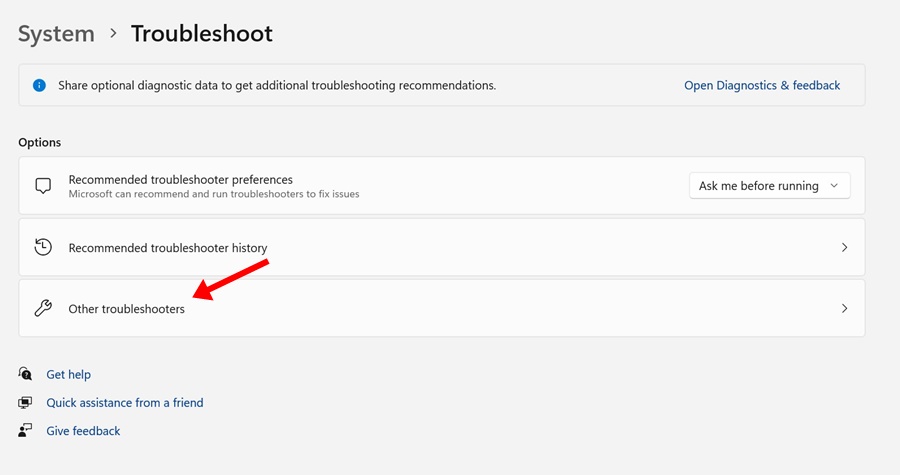Click the Get help headset icon
Viewport: 900px width, 475px height.
tap(25, 374)
